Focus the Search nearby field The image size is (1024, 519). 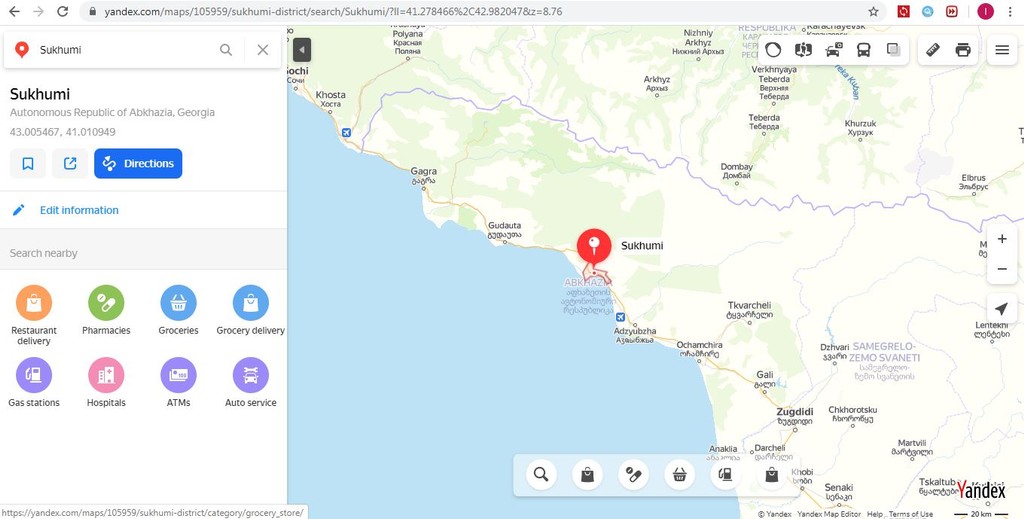click(x=143, y=253)
